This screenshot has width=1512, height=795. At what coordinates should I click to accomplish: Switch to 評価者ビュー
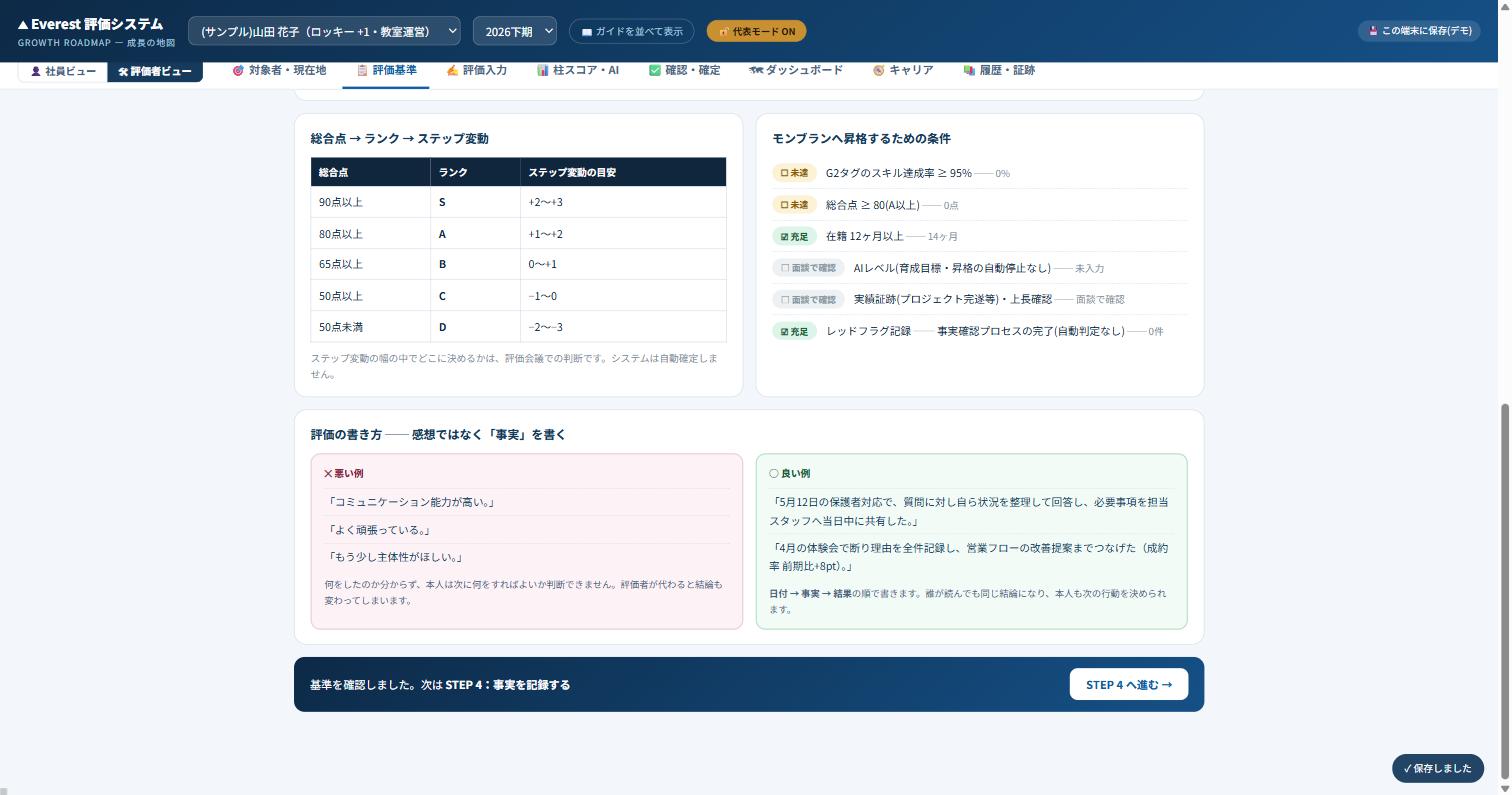click(155, 71)
